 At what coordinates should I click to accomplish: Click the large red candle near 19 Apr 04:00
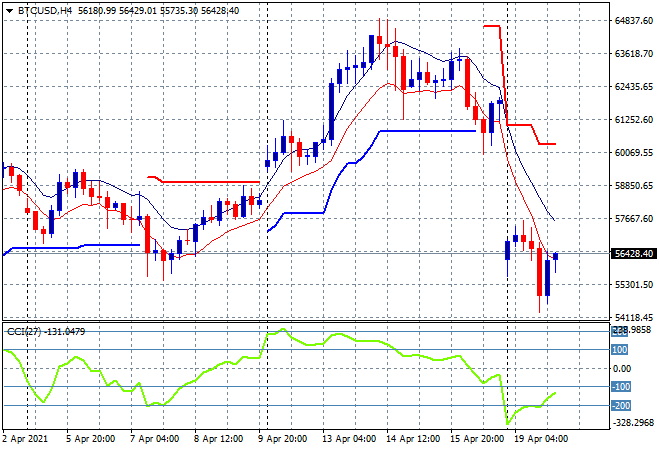coord(540,272)
